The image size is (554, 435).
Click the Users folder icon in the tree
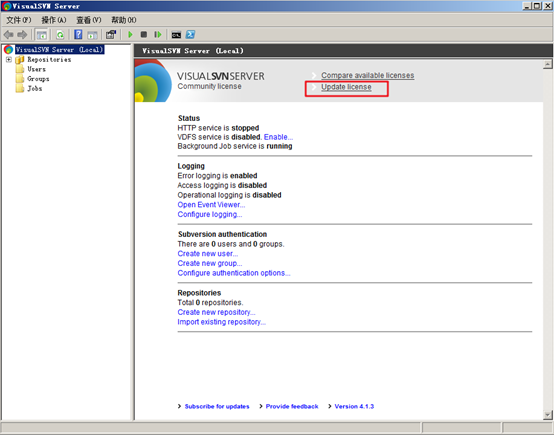(20, 69)
